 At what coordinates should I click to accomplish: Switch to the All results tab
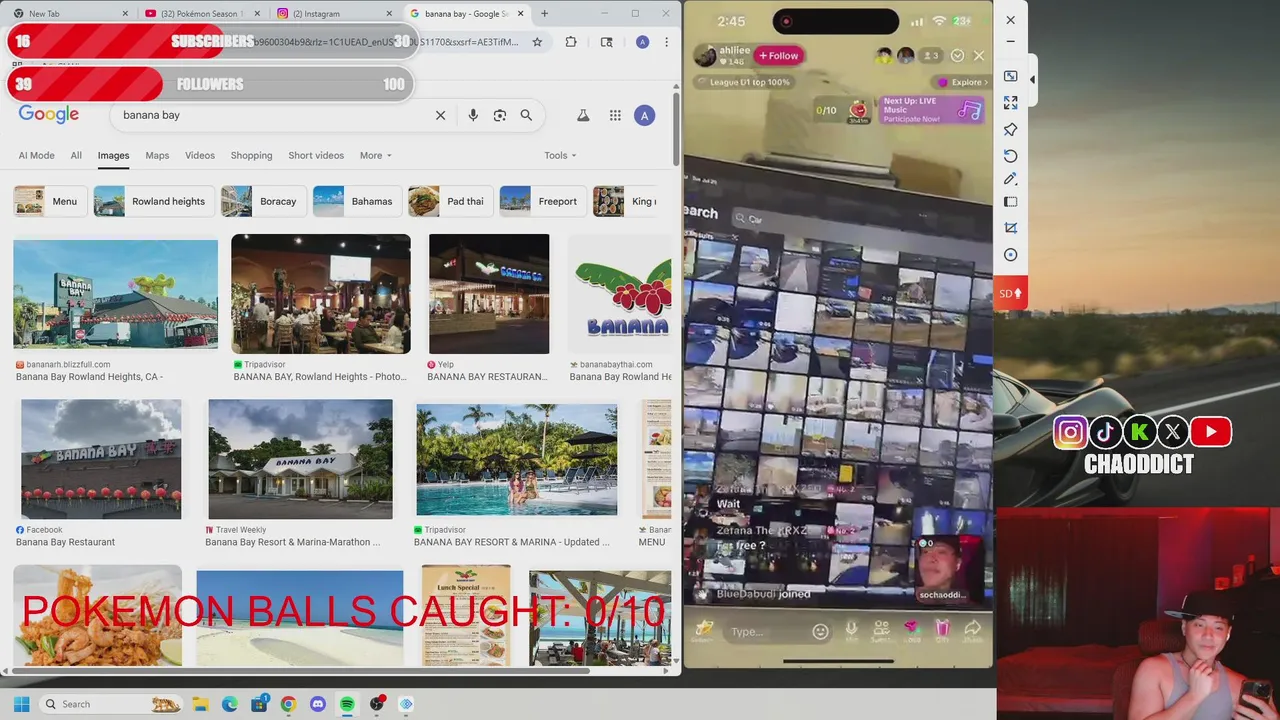click(76, 155)
